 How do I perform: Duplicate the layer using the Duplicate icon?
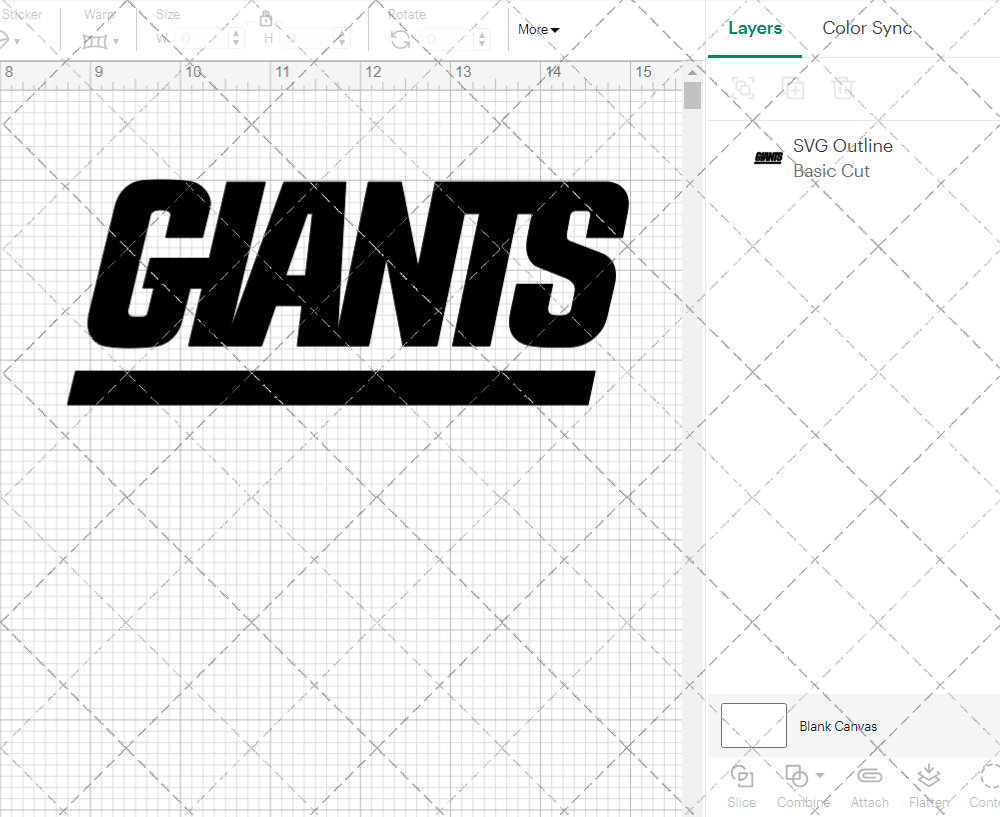click(x=794, y=88)
